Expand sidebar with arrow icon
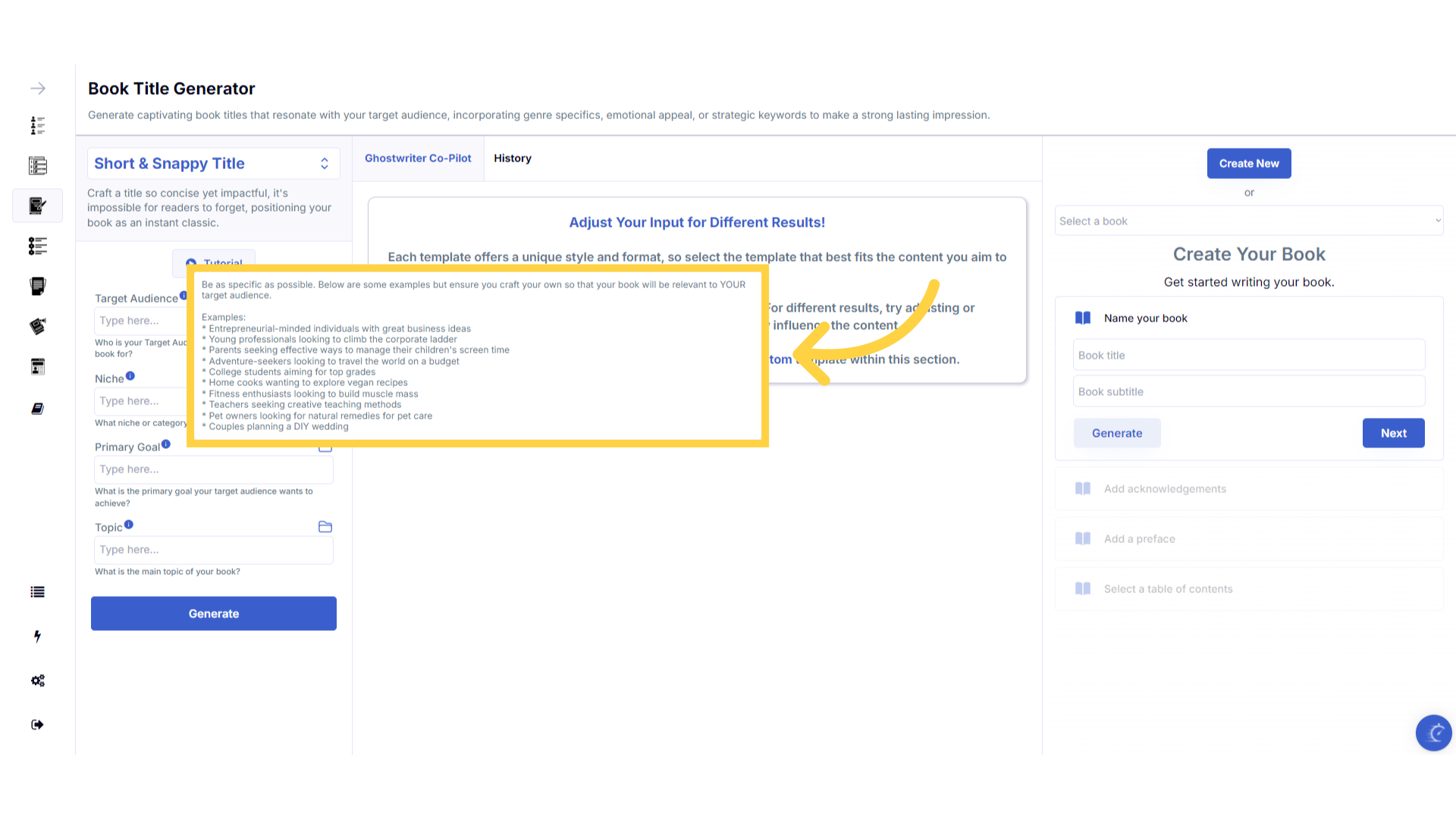This screenshot has height=819, width=1456. click(x=38, y=89)
